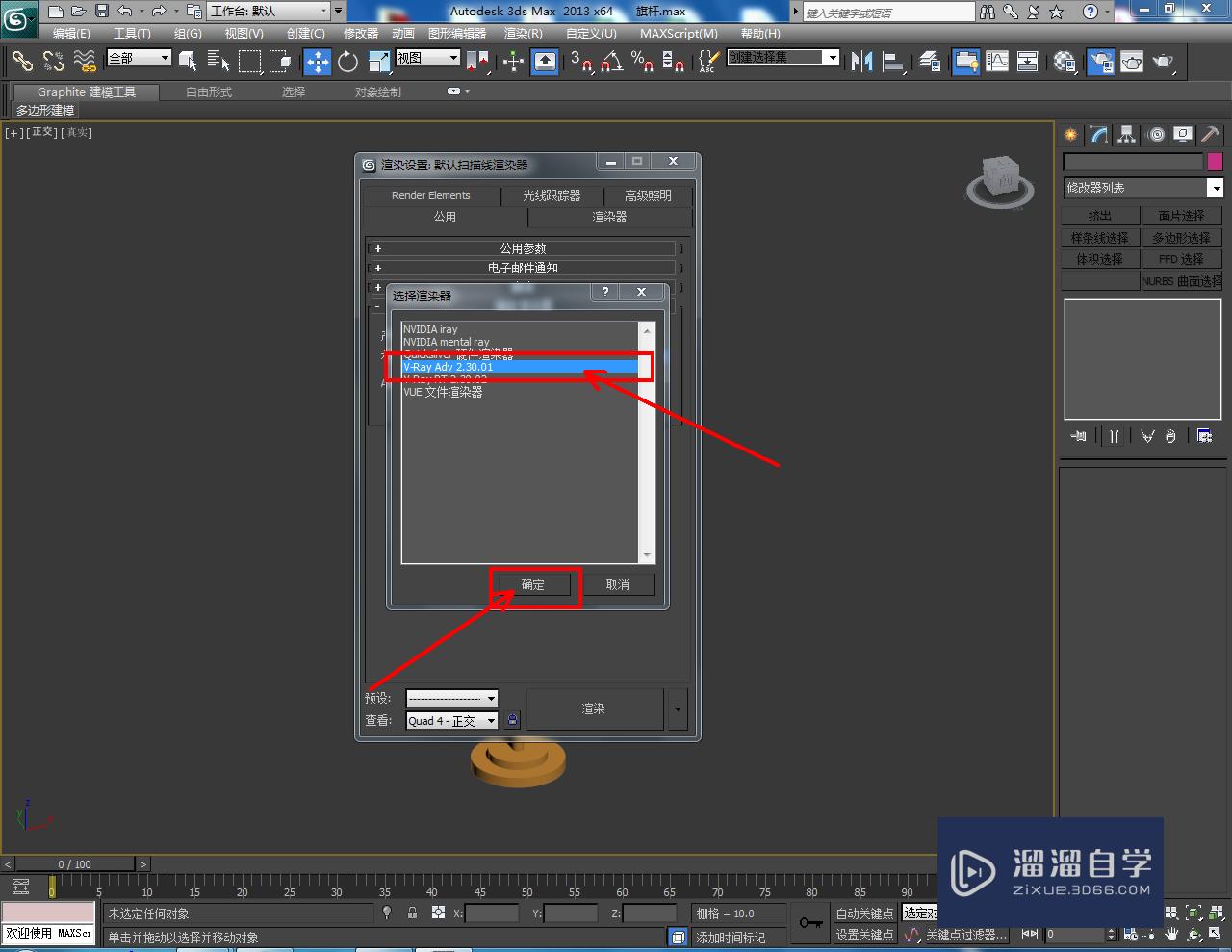Click the X coordinate input field
The image size is (1232, 952).
(x=493, y=913)
